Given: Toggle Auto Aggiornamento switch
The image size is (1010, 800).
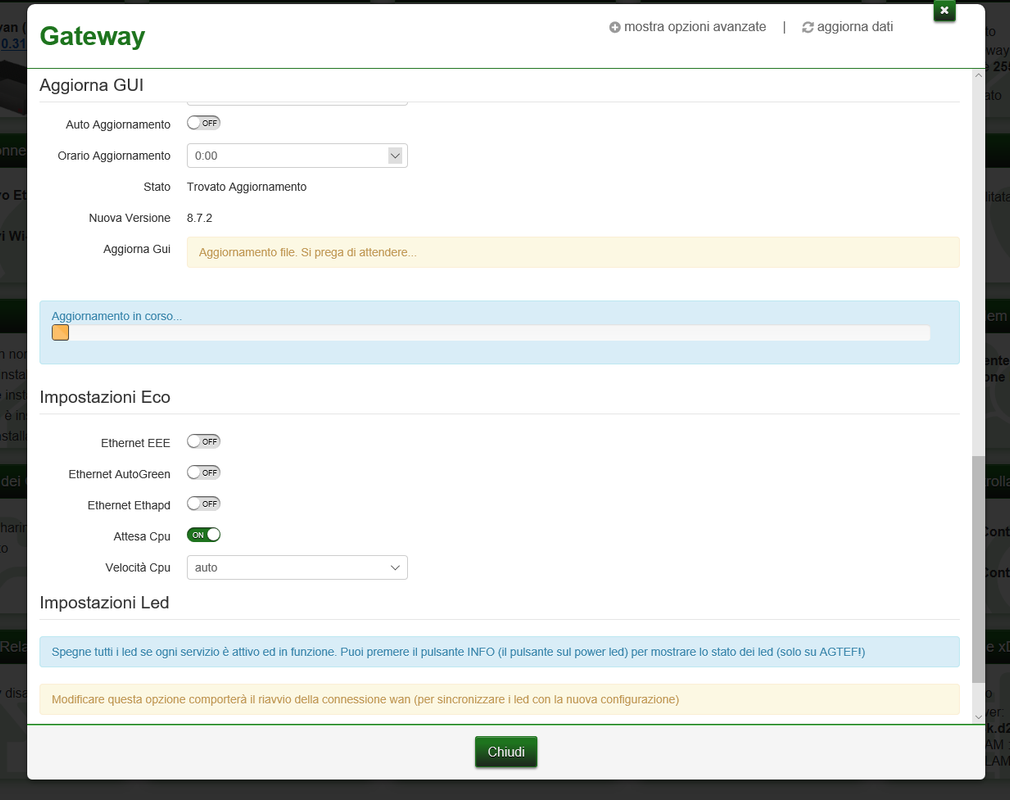Looking at the screenshot, I should coord(204,123).
